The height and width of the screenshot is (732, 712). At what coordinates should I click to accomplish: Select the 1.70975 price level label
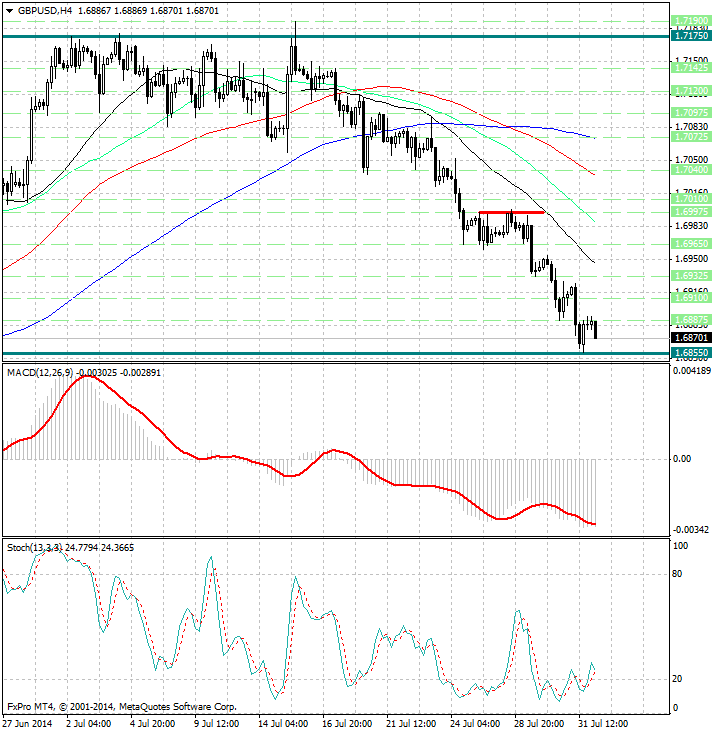pyautogui.click(x=691, y=113)
